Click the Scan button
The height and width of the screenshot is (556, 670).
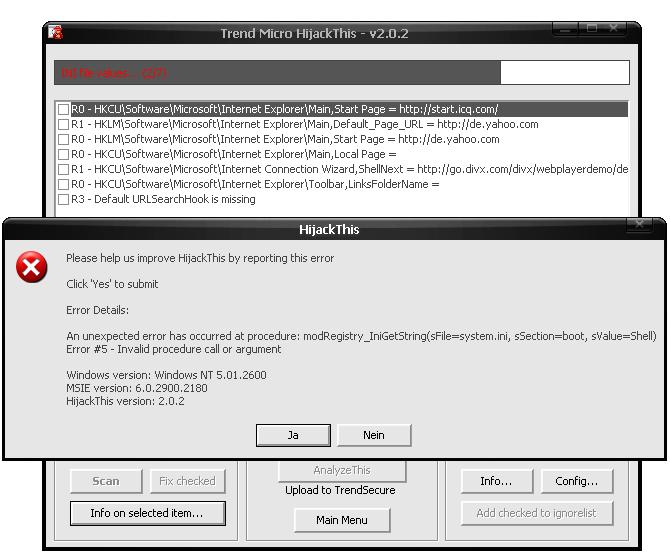point(106,481)
